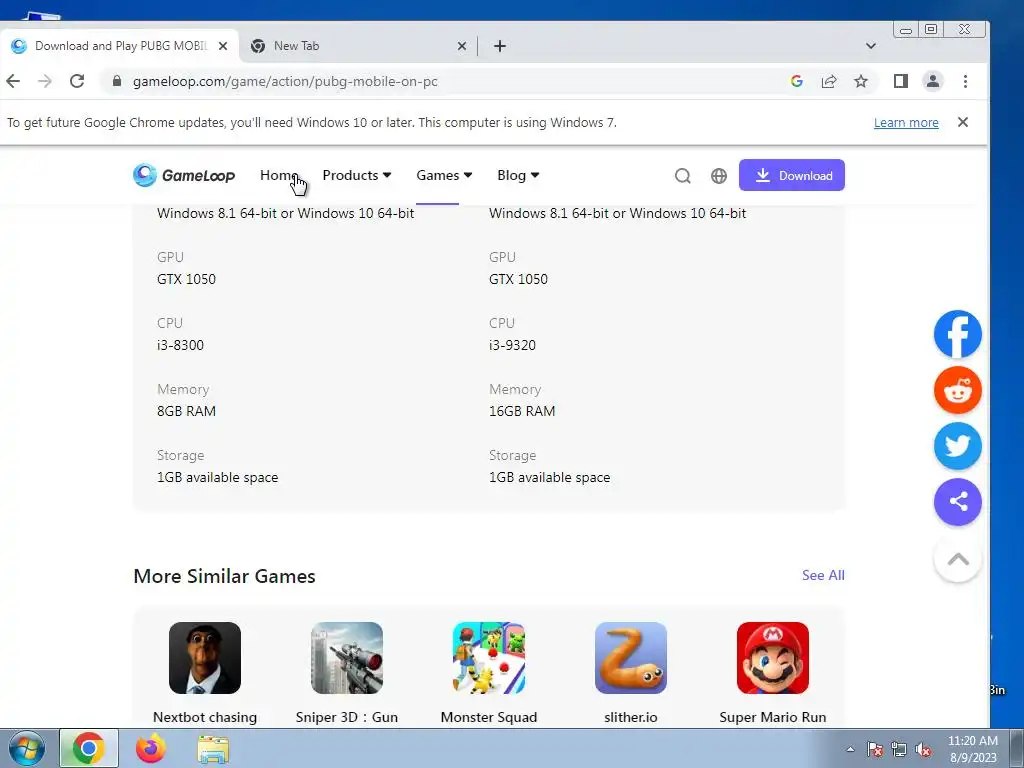
Task: Open Windows Explorer from taskbar
Action: pos(213,749)
